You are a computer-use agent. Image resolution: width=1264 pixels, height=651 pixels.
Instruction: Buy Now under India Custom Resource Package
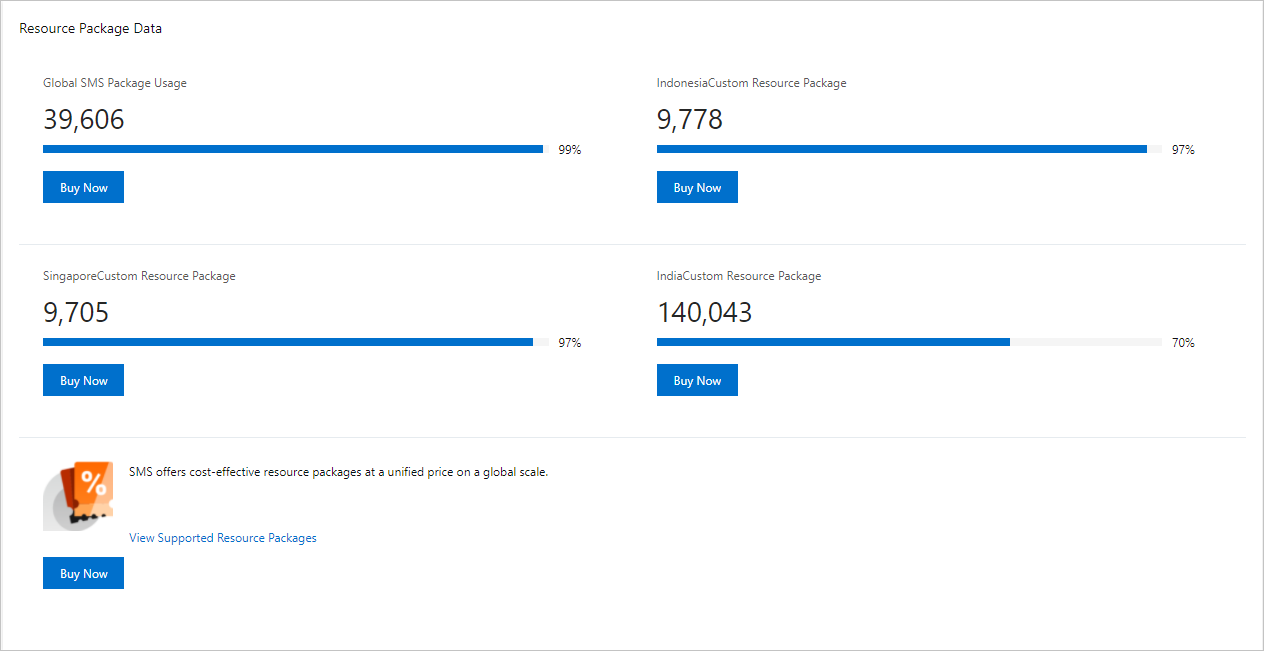(697, 381)
